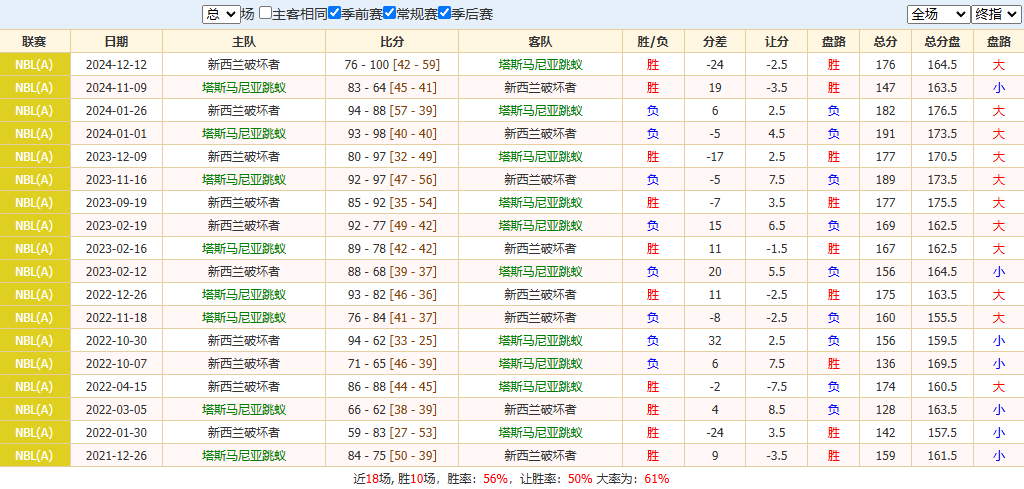Uncheck the 季前赛 checkbox
Viewport: 1024px width, 489px height.
tap(334, 13)
